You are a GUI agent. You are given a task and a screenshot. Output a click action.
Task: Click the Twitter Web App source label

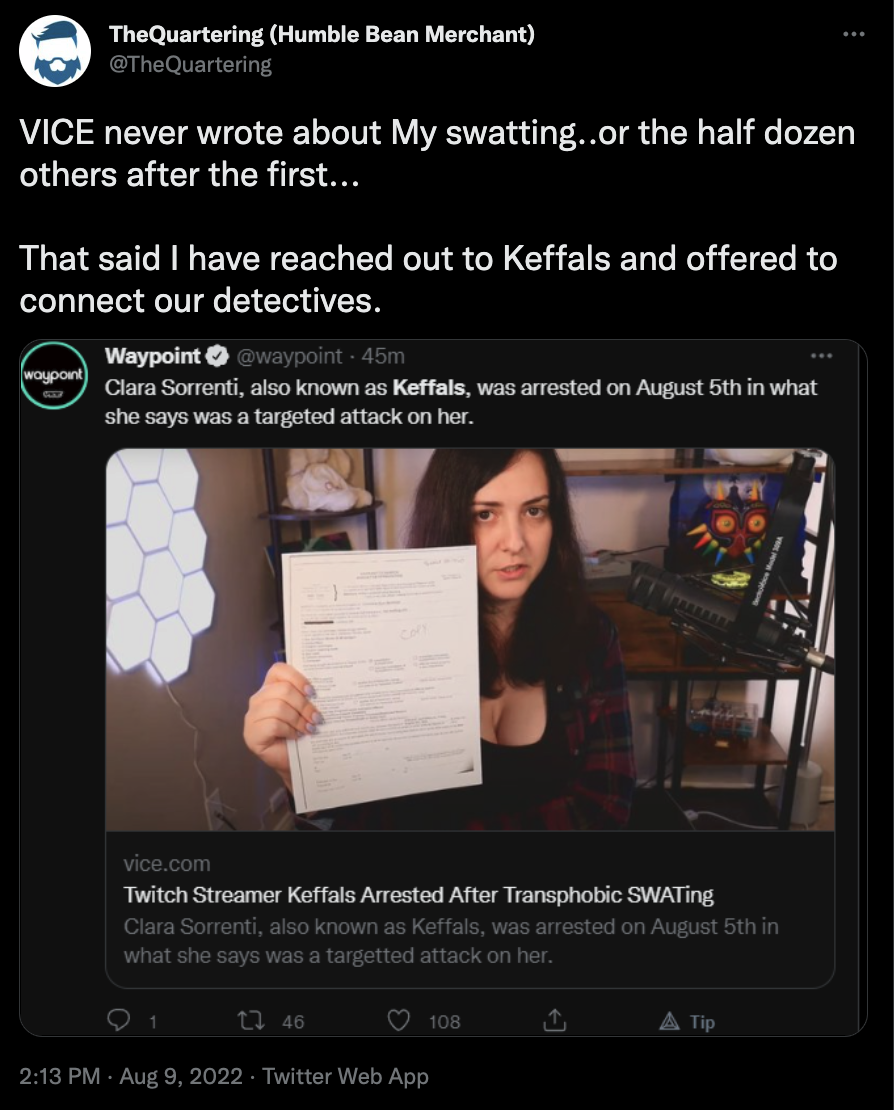(345, 1076)
